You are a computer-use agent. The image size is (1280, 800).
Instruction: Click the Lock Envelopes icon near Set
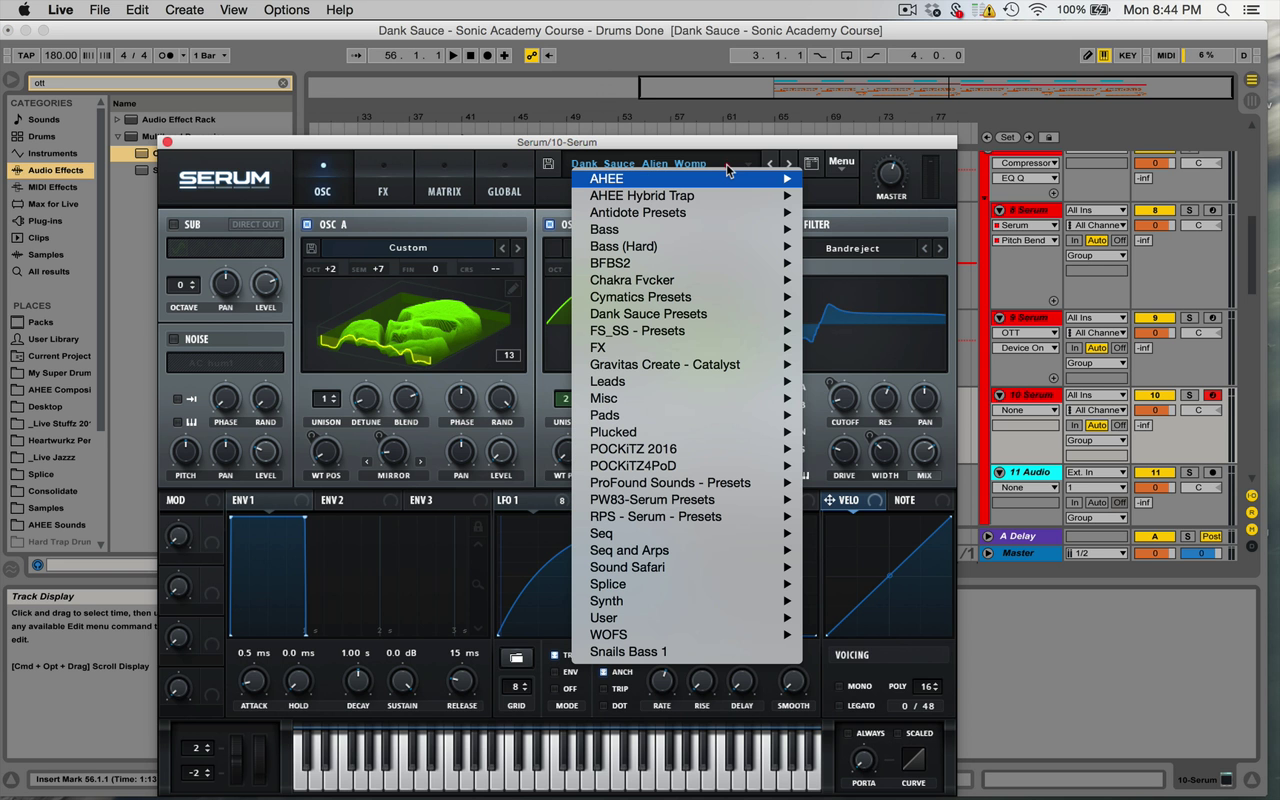[x=1048, y=137]
